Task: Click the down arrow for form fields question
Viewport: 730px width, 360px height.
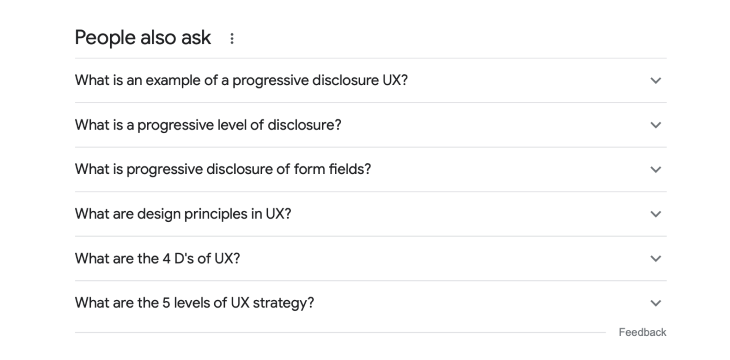Action: (656, 170)
